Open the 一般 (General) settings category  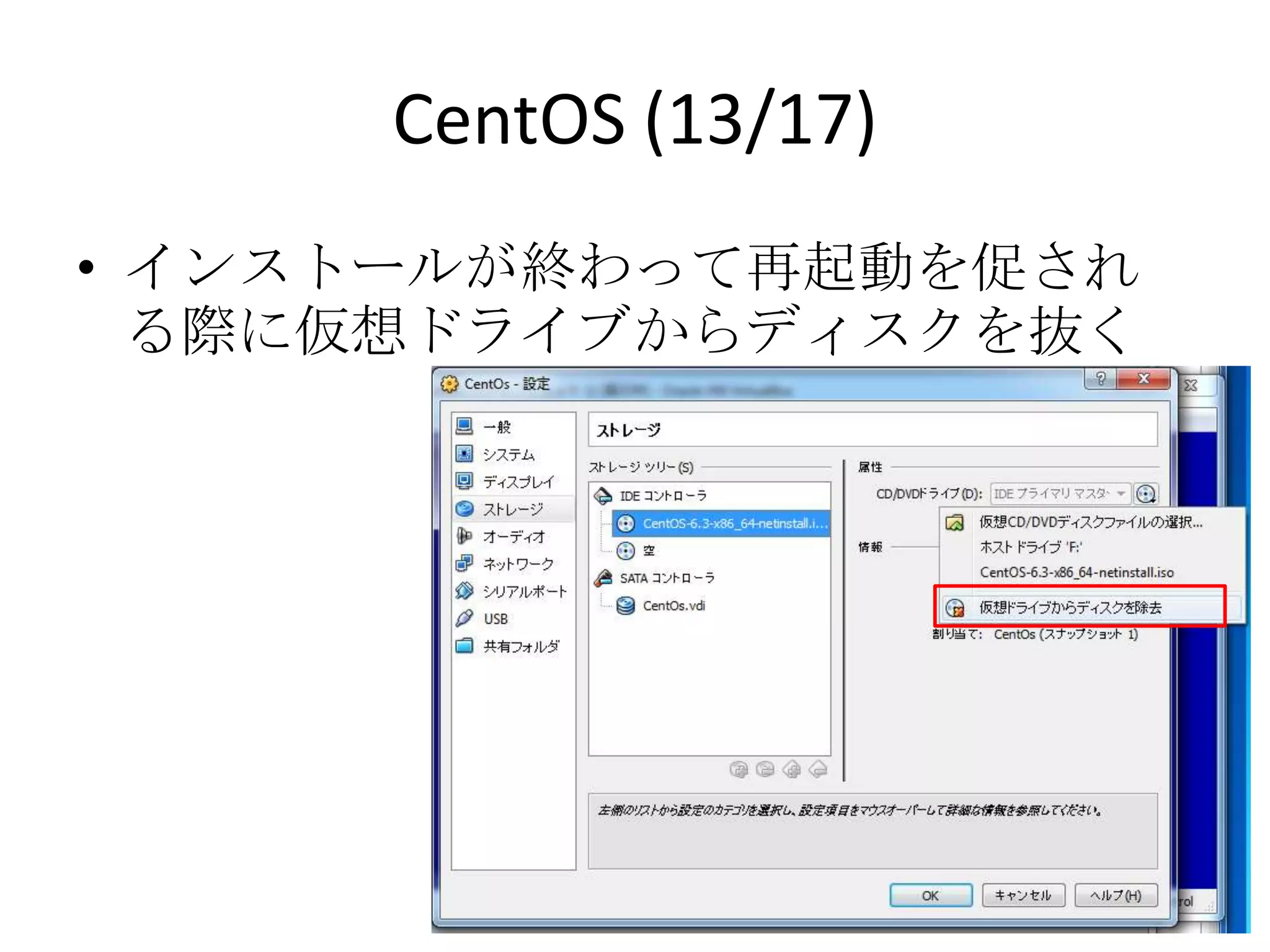point(513,426)
